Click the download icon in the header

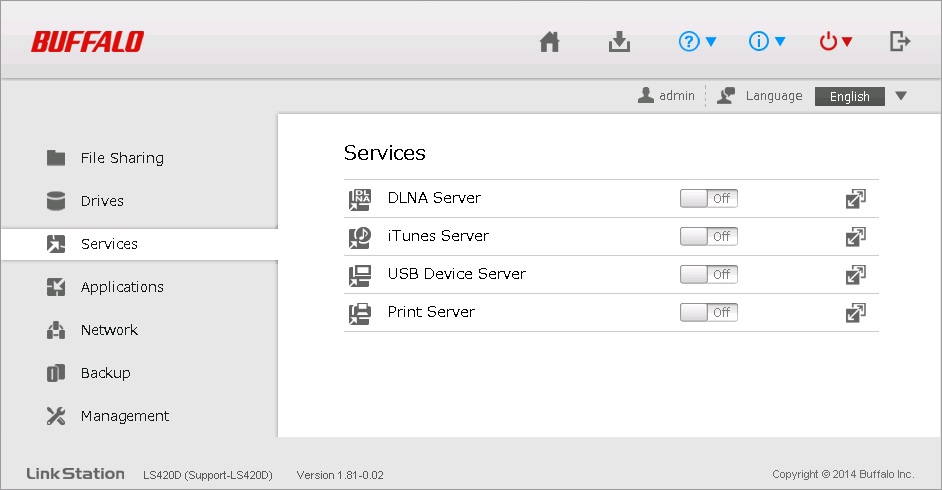click(x=619, y=42)
